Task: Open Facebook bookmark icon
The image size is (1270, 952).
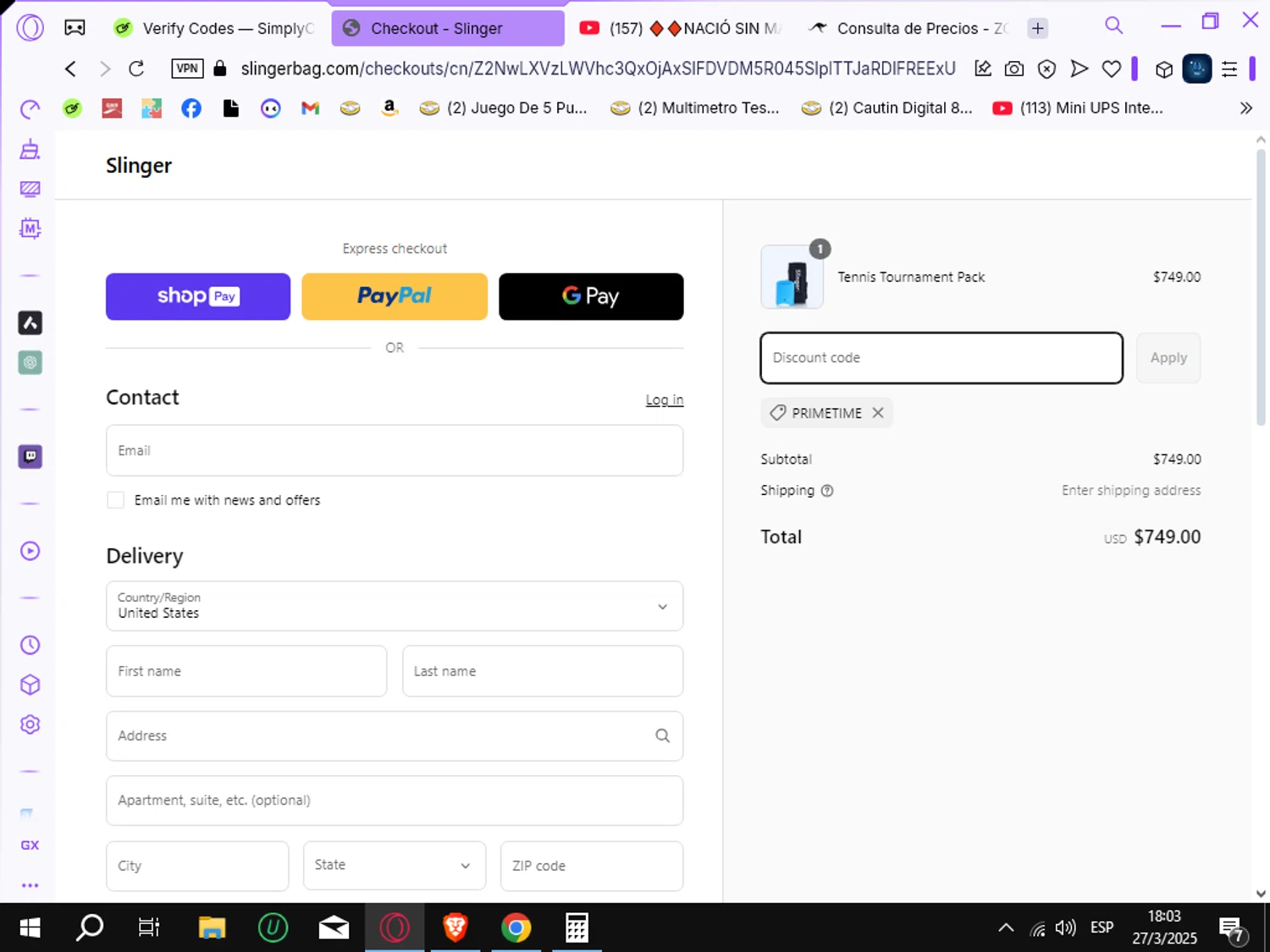Action: pyautogui.click(x=191, y=108)
